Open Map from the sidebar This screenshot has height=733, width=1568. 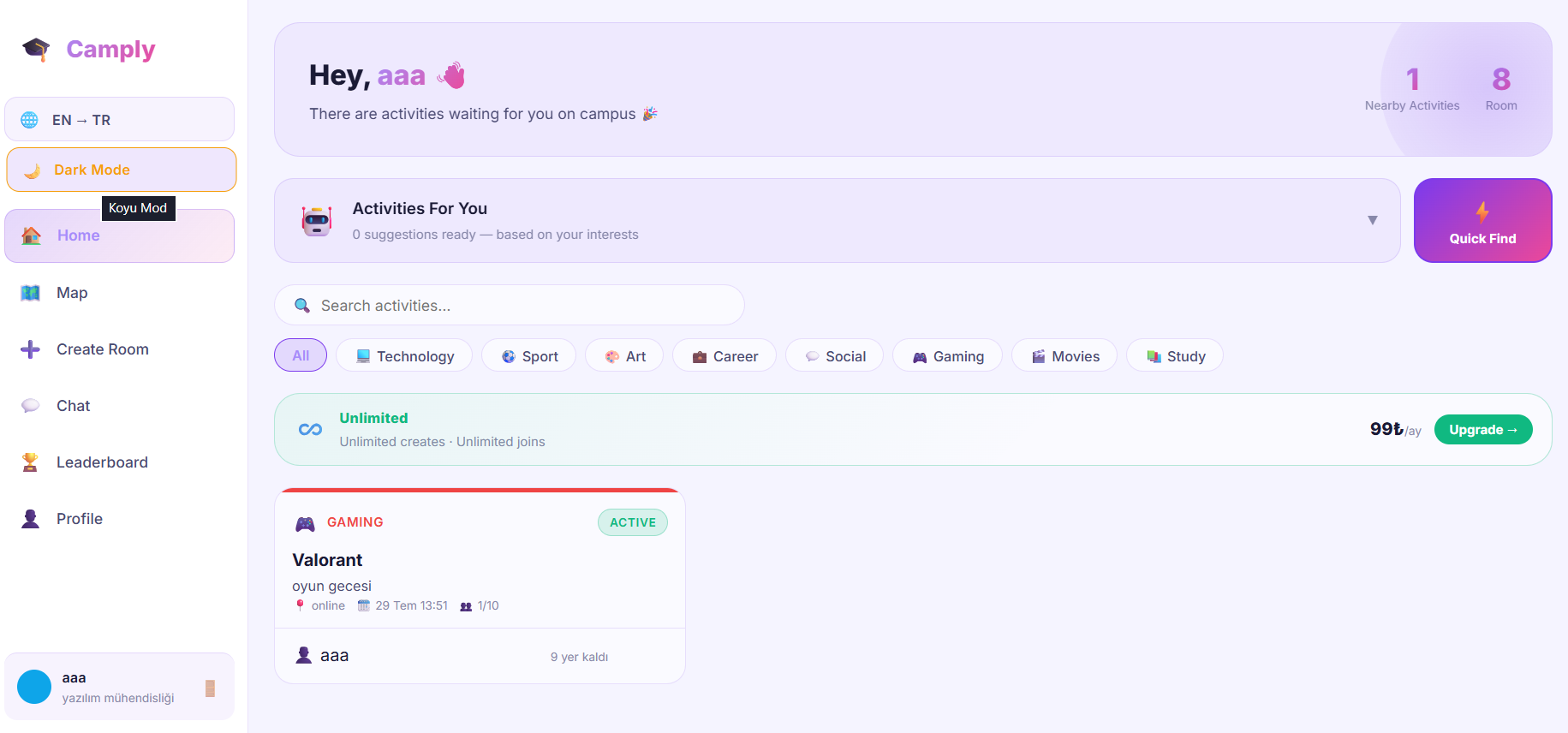(119, 293)
